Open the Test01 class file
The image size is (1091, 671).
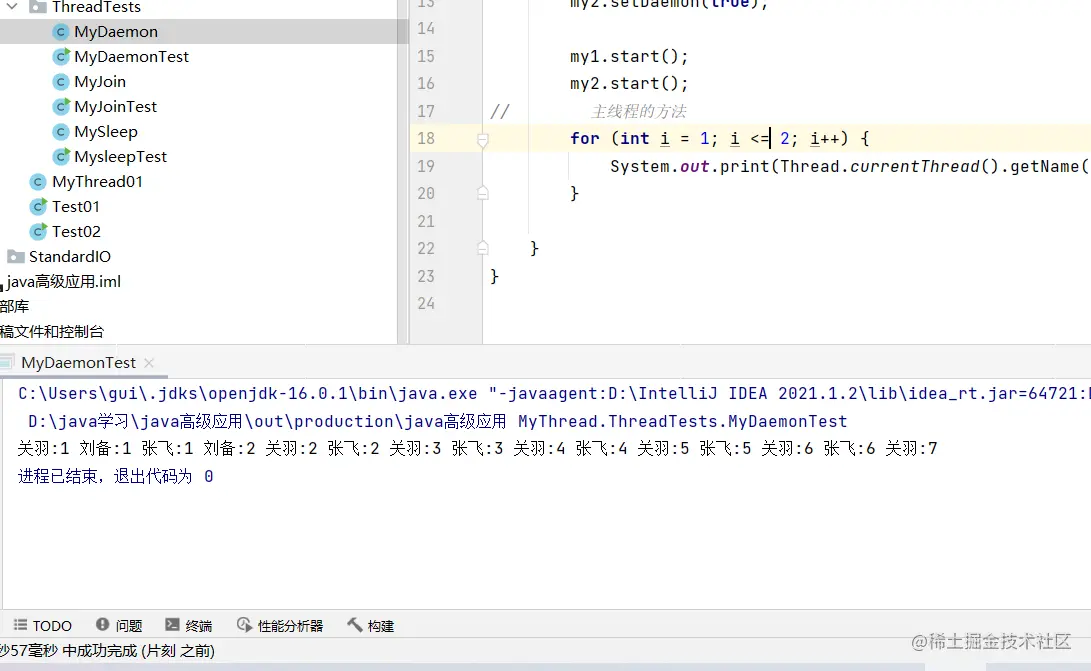click(76, 207)
